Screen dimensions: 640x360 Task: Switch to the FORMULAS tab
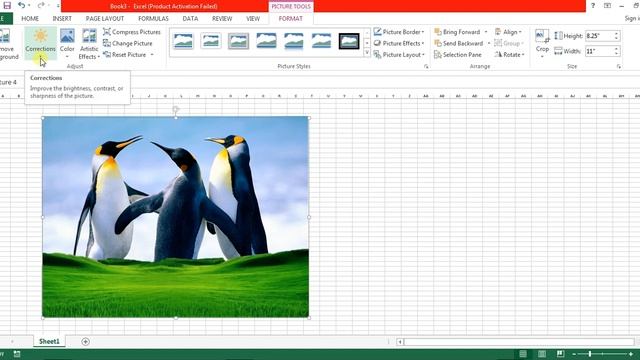(153, 19)
